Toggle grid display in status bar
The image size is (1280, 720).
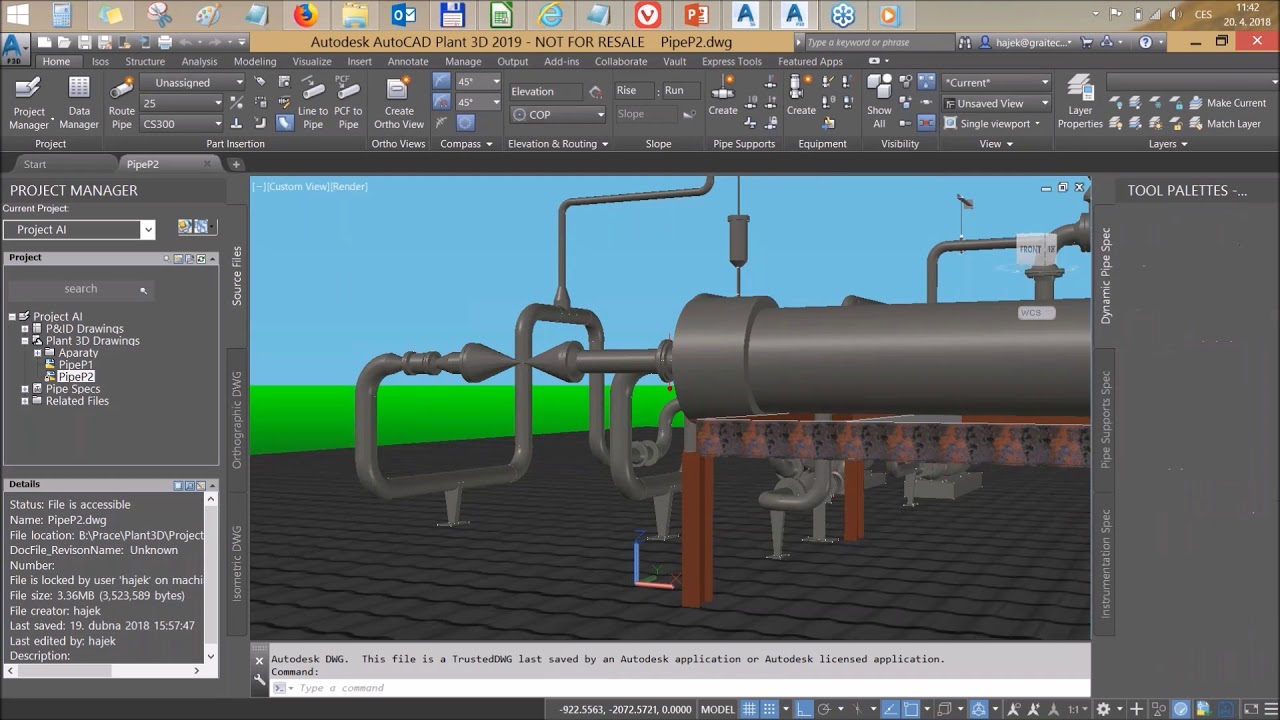coord(749,709)
